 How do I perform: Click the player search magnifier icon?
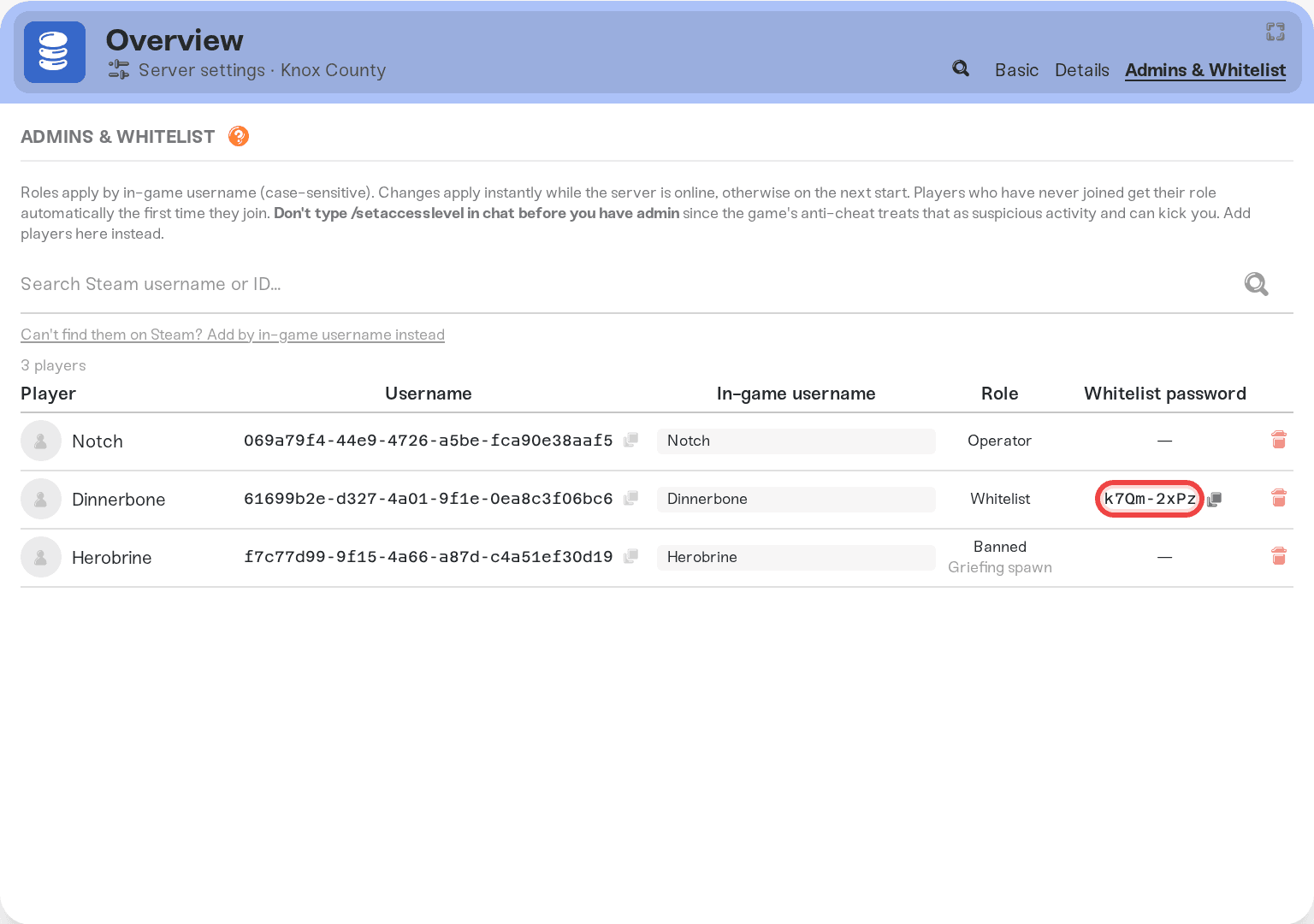coord(1256,284)
